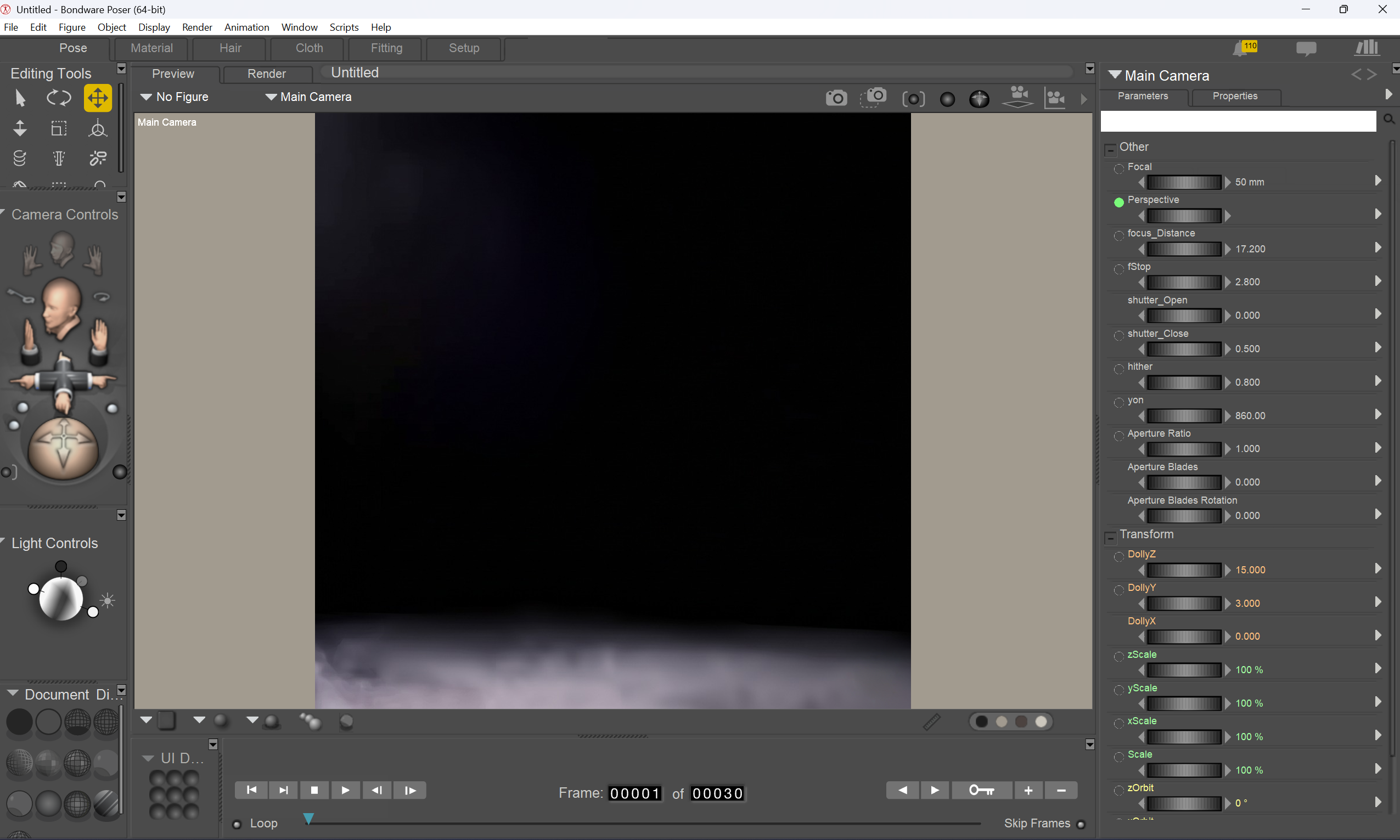Toggle the yon animation indicator circle

click(x=1118, y=403)
